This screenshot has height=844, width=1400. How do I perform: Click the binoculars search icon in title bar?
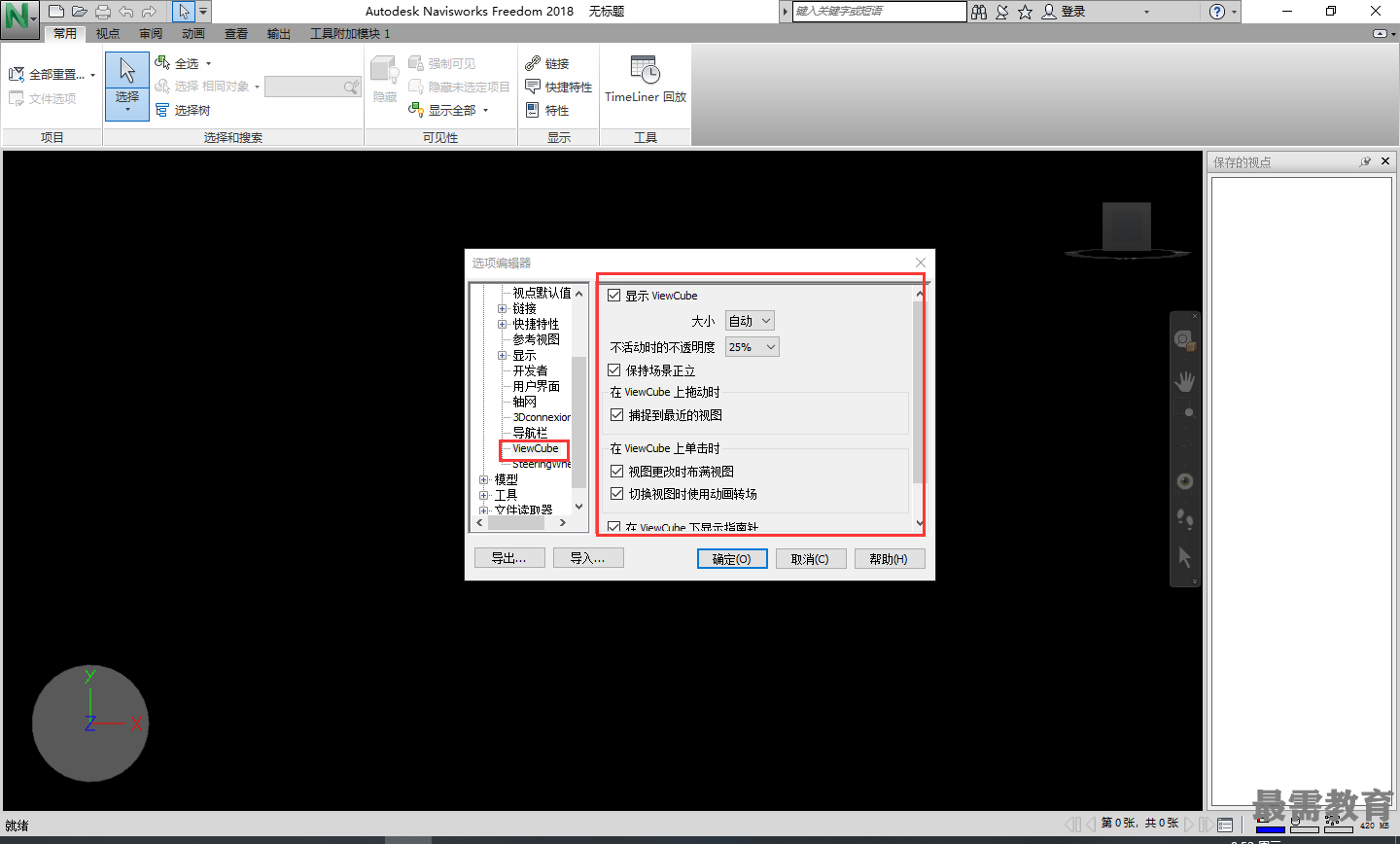pos(979,12)
